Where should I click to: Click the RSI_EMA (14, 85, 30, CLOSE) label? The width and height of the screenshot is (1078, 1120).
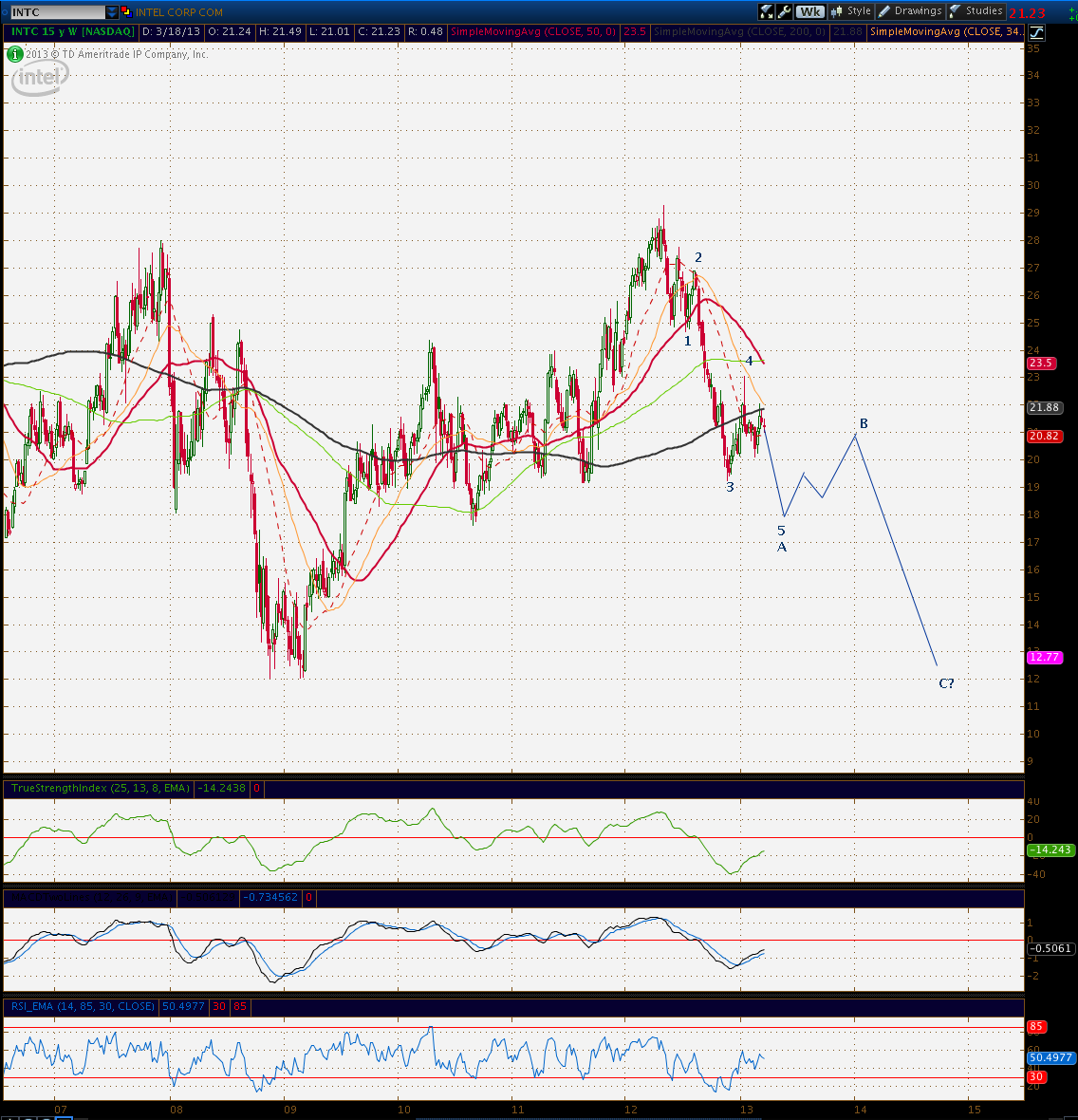pos(83,1006)
